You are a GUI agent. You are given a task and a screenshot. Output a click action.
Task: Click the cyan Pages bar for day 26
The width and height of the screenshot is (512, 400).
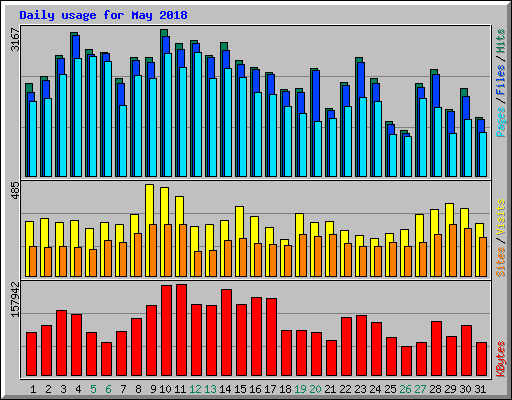coord(408,156)
